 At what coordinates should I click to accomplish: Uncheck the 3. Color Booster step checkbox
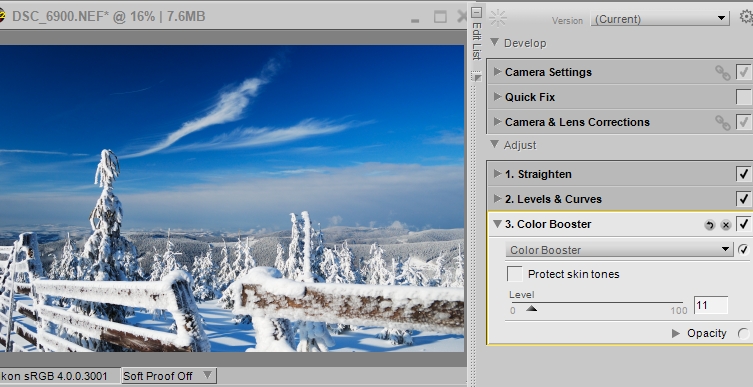point(744,224)
